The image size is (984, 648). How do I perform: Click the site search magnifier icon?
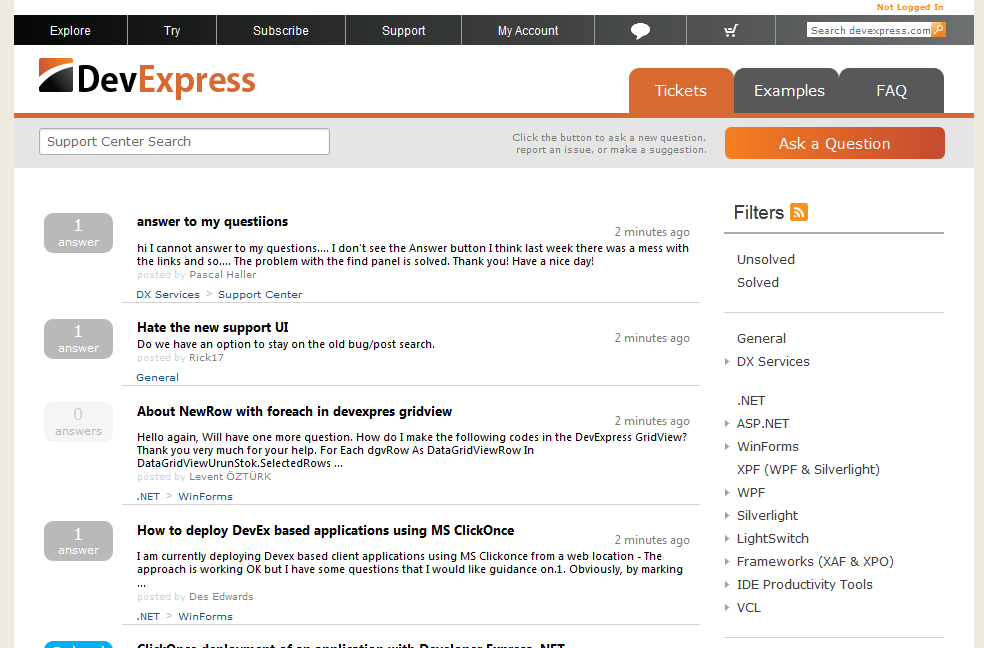pyautogui.click(x=938, y=29)
